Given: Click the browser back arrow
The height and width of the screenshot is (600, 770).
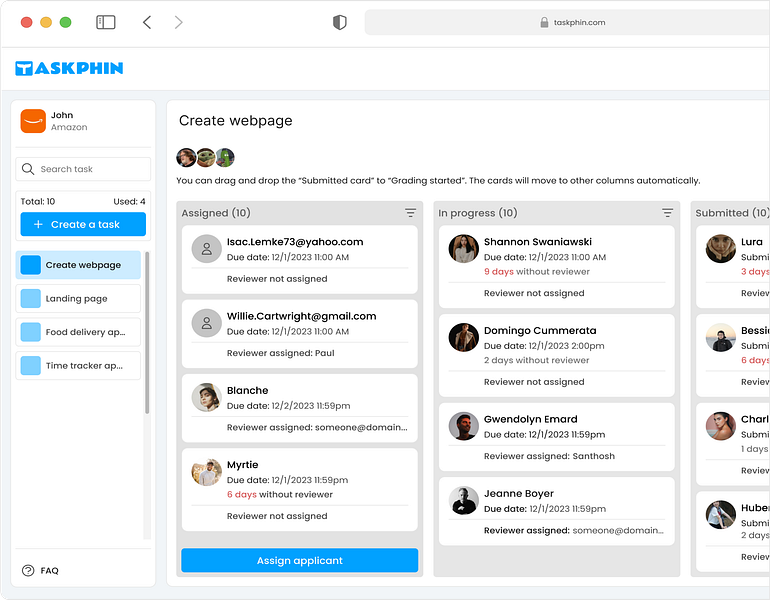Looking at the screenshot, I should coord(147,22).
